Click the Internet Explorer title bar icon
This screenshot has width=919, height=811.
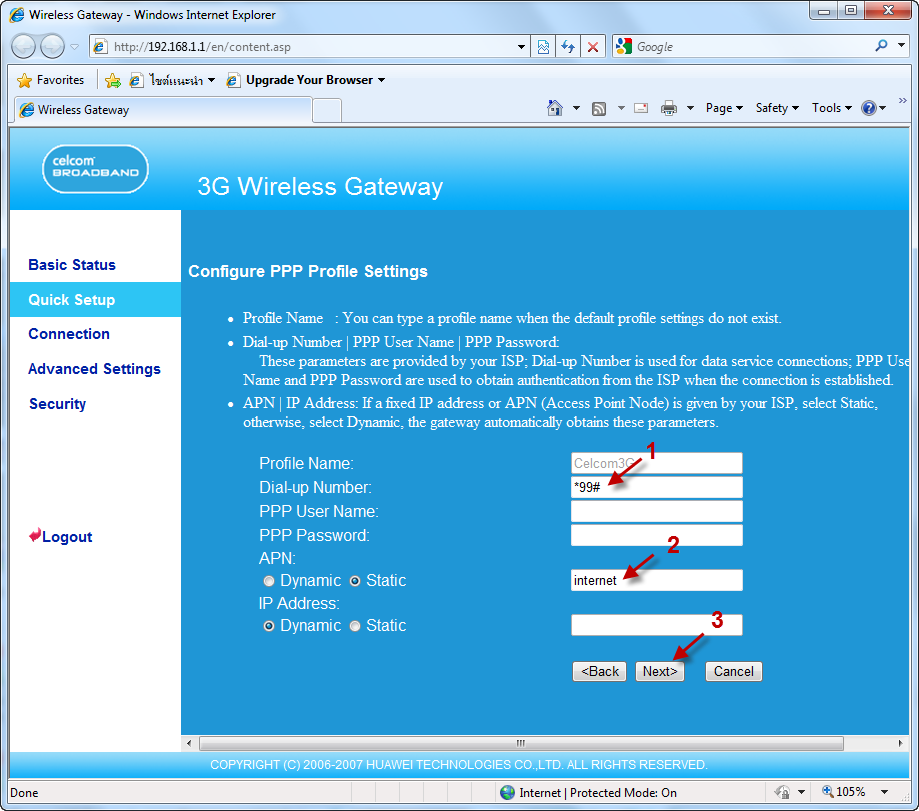click(17, 15)
